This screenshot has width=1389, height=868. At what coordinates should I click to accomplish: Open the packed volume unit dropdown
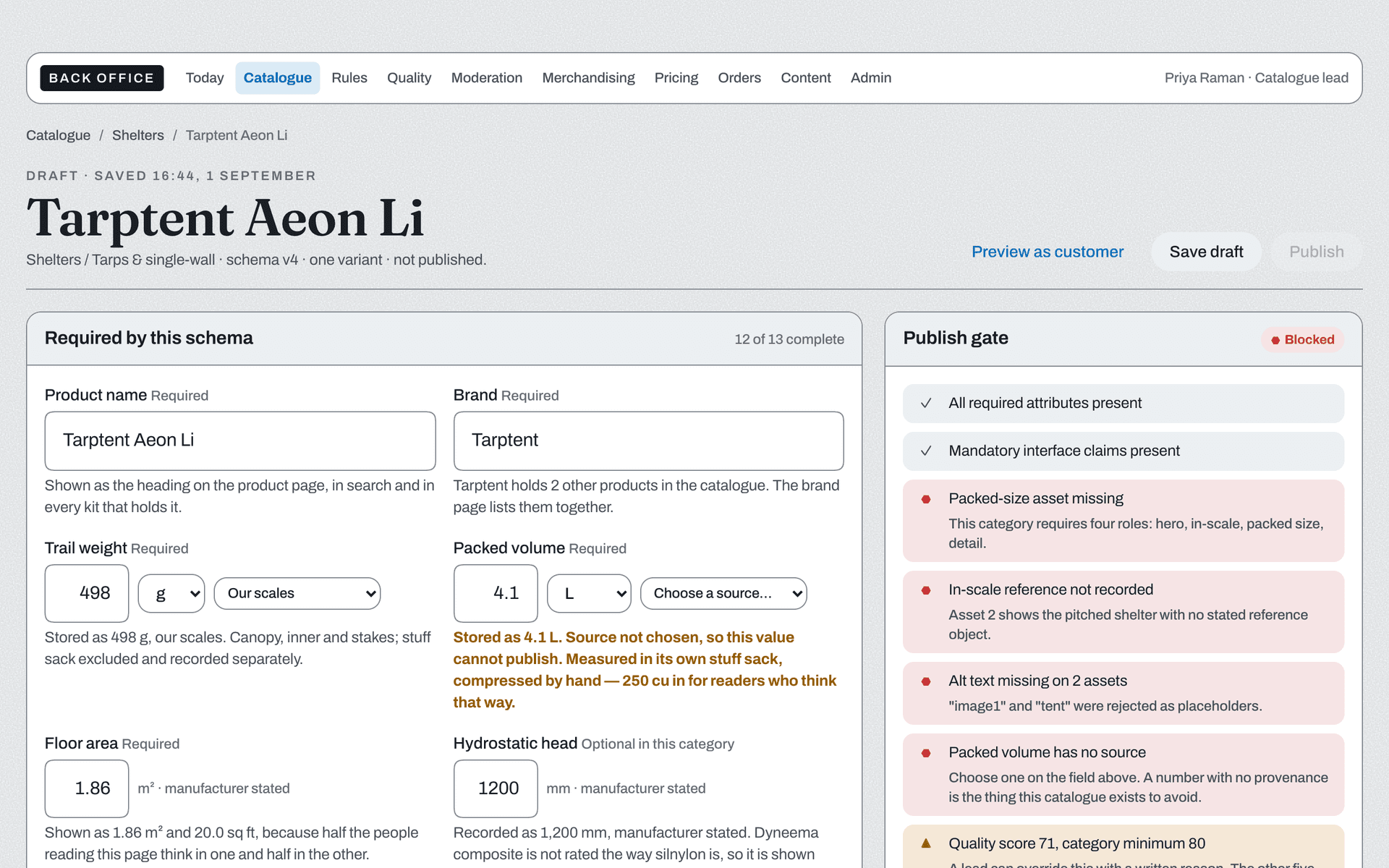click(589, 593)
